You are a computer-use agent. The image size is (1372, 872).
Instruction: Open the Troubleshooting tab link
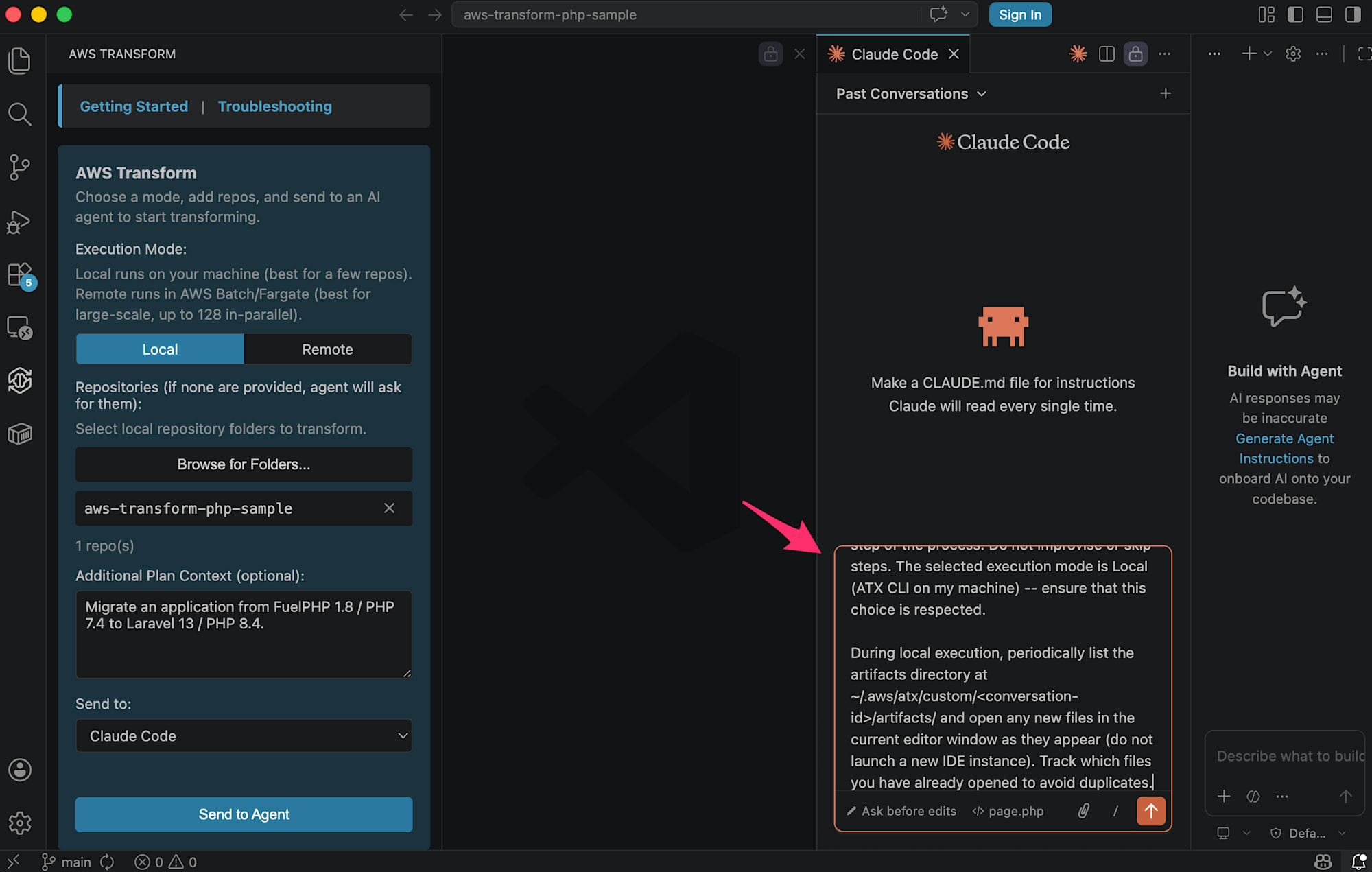click(x=274, y=106)
